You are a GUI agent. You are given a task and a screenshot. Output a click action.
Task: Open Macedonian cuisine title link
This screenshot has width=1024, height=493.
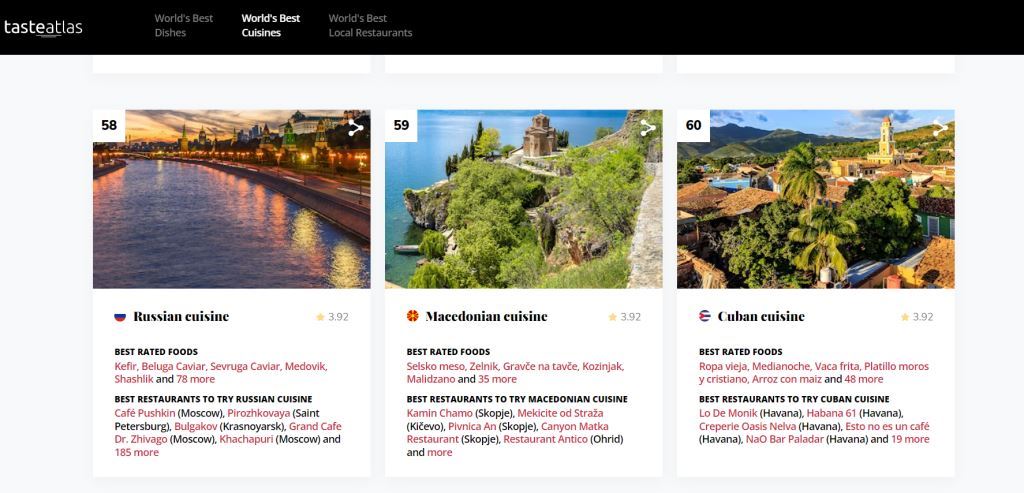pyautogui.click(x=487, y=317)
